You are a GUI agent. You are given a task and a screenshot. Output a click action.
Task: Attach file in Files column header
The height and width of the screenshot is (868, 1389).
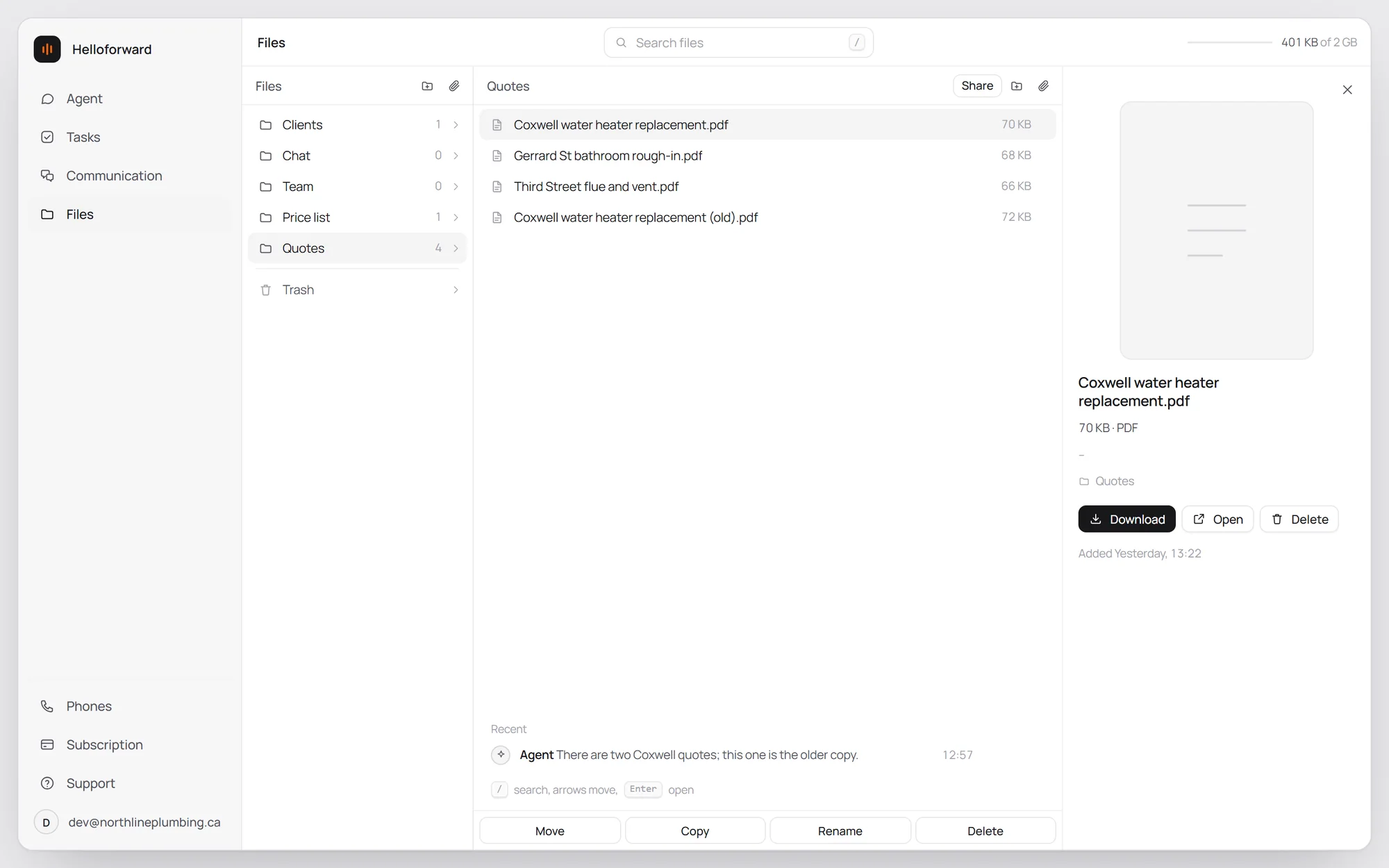[454, 86]
